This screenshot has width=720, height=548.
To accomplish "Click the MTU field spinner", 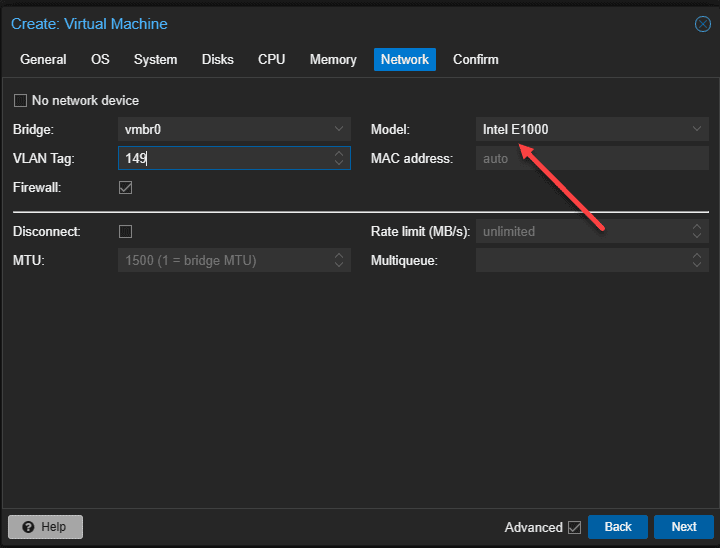I will point(339,260).
